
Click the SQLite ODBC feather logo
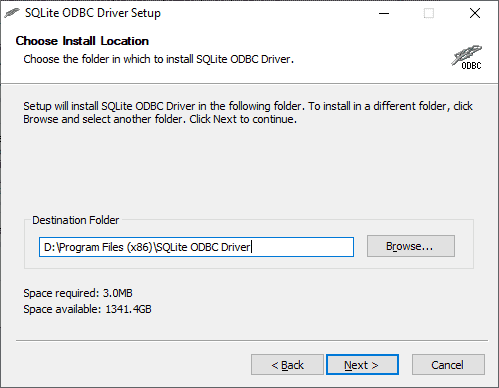point(467,57)
